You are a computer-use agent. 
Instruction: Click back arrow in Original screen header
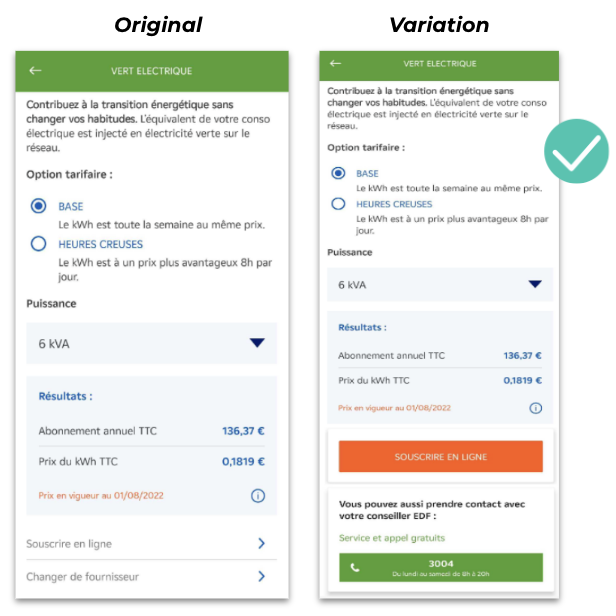[x=36, y=71]
